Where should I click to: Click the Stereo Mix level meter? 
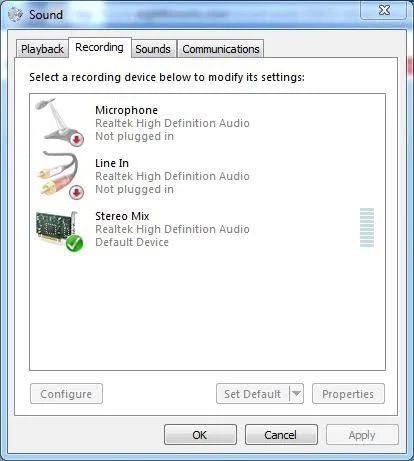click(367, 228)
